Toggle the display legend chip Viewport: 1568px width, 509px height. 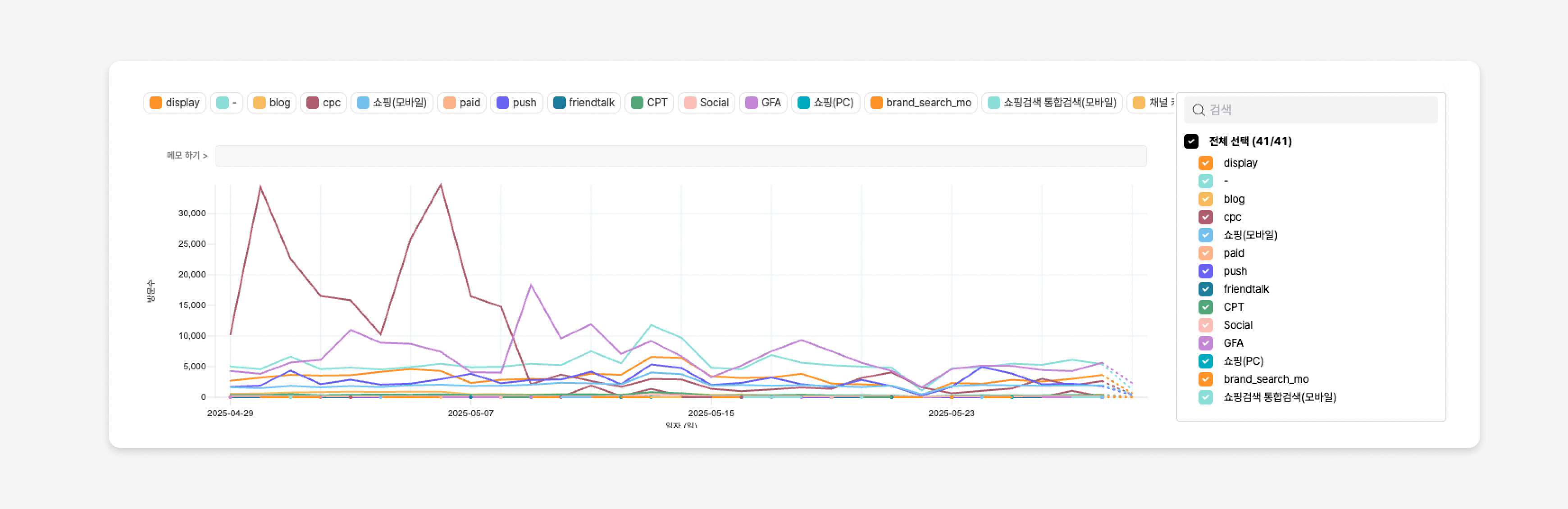point(175,102)
